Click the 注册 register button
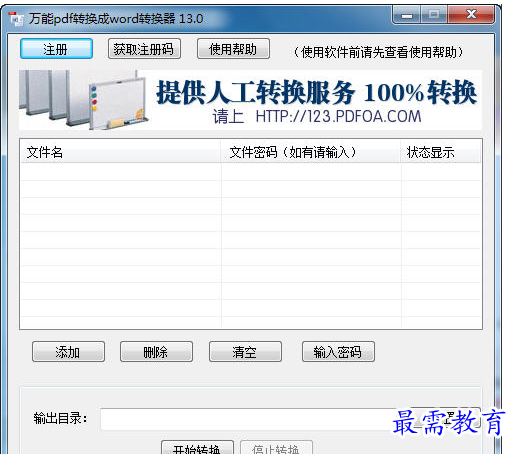 pos(56,49)
